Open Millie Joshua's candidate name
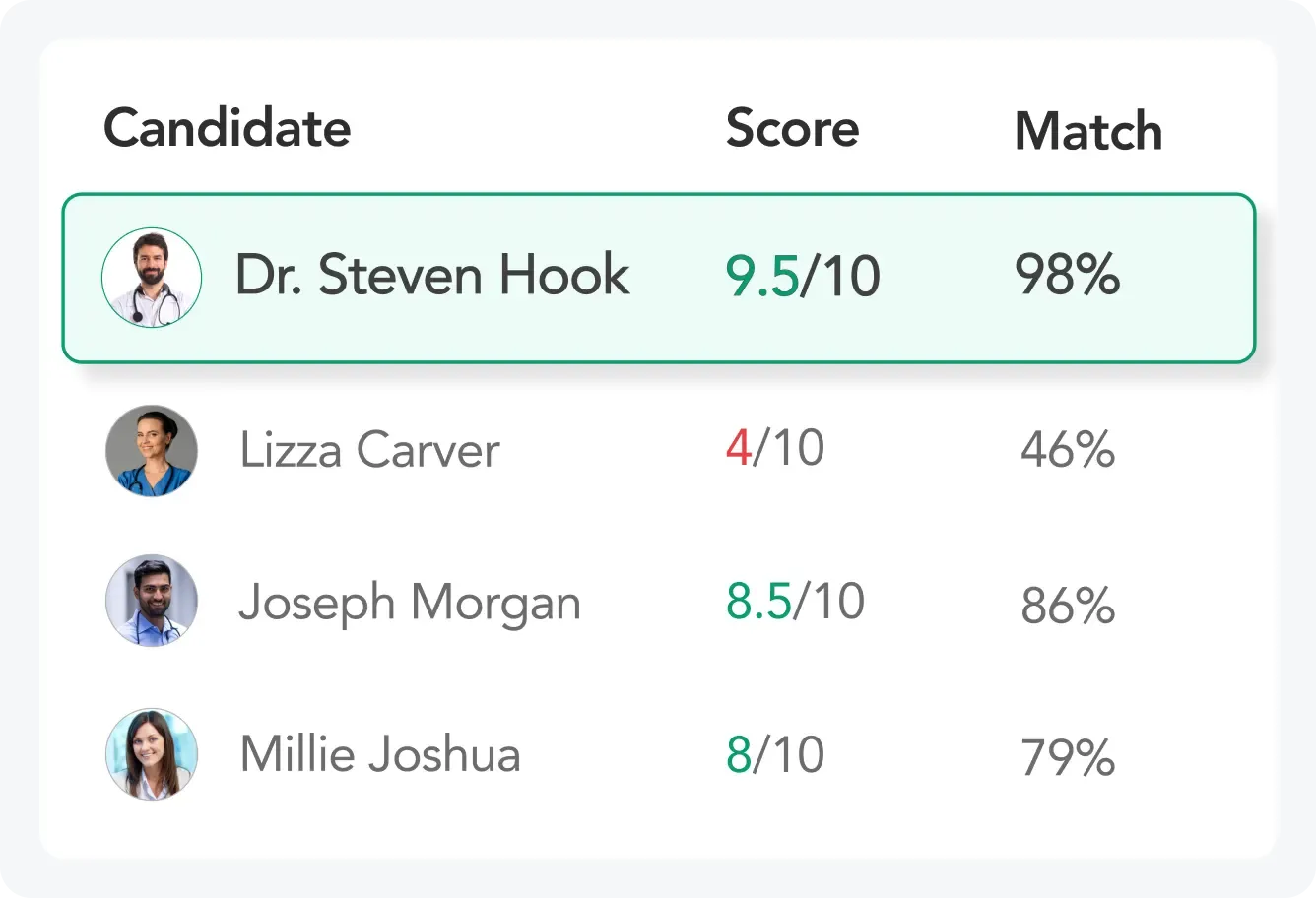Screen dimensions: 1316x898 (x=380, y=755)
